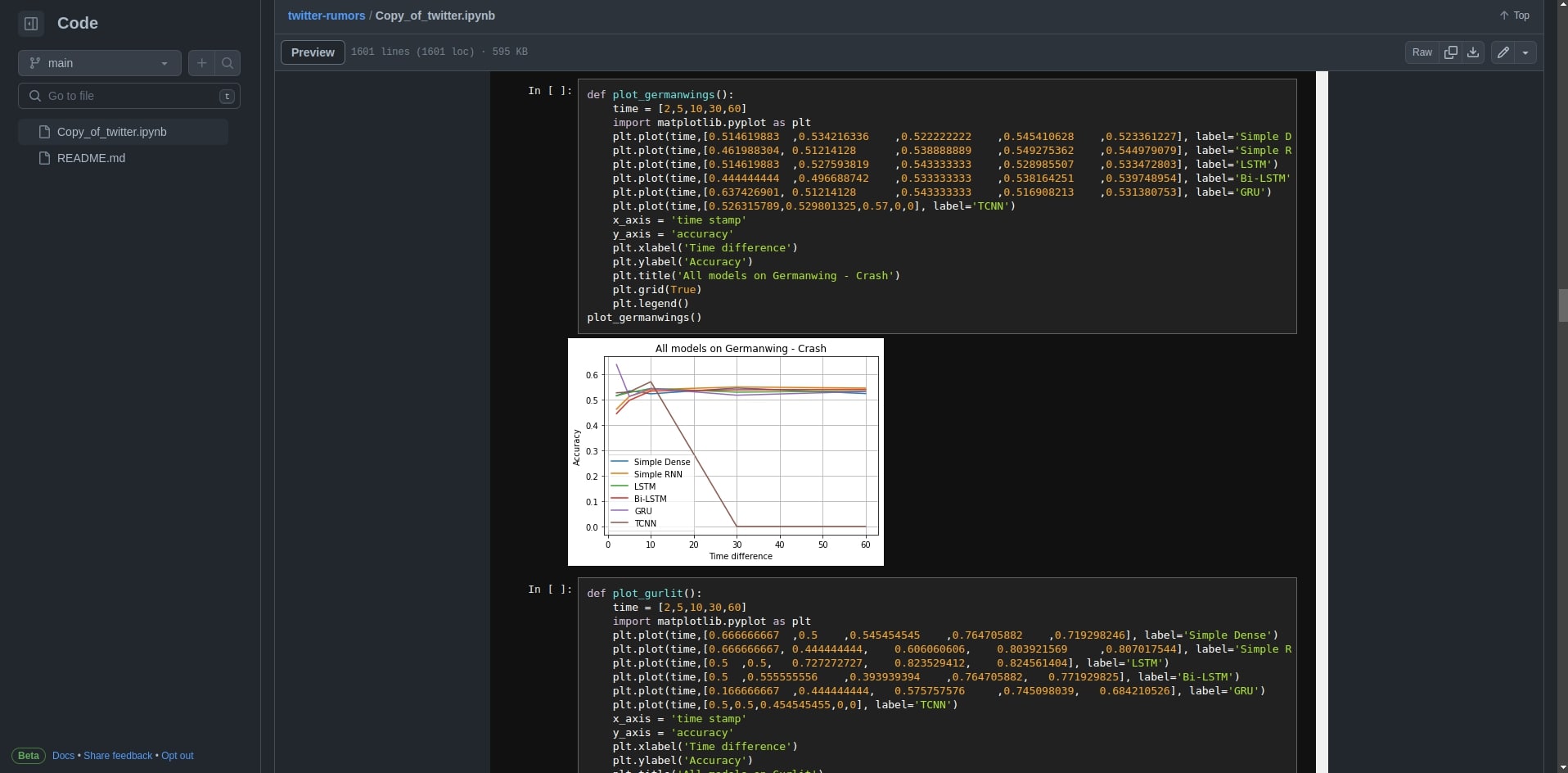Screen dimensions: 1568x773
Task: Focus the Go to file search field
Action: [x=129, y=96]
